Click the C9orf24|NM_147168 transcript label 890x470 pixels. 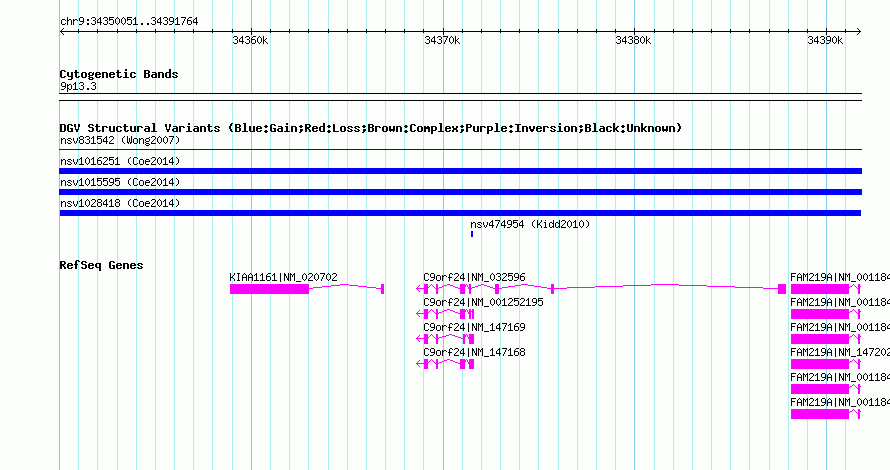click(x=474, y=352)
